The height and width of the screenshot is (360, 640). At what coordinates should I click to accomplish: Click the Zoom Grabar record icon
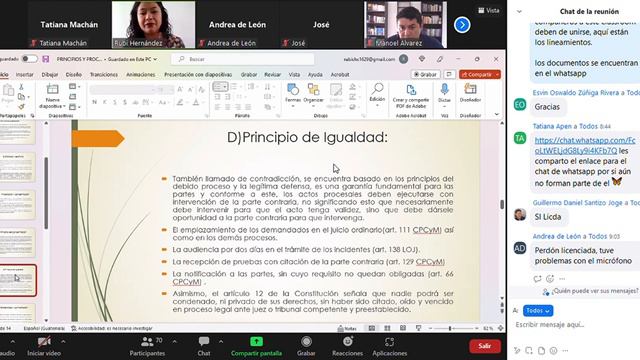306,341
